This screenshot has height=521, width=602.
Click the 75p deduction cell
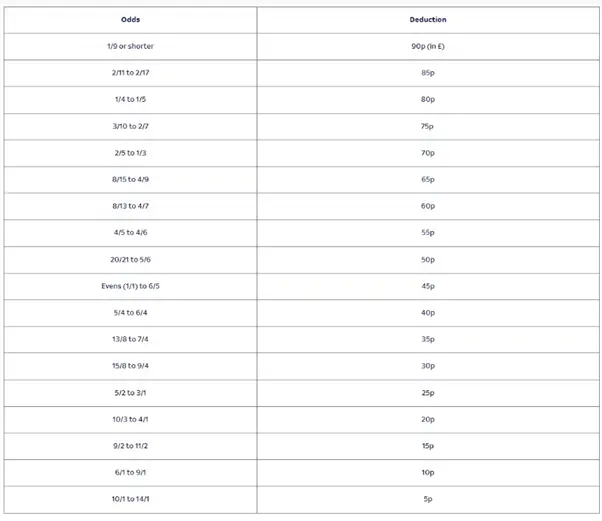428,126
